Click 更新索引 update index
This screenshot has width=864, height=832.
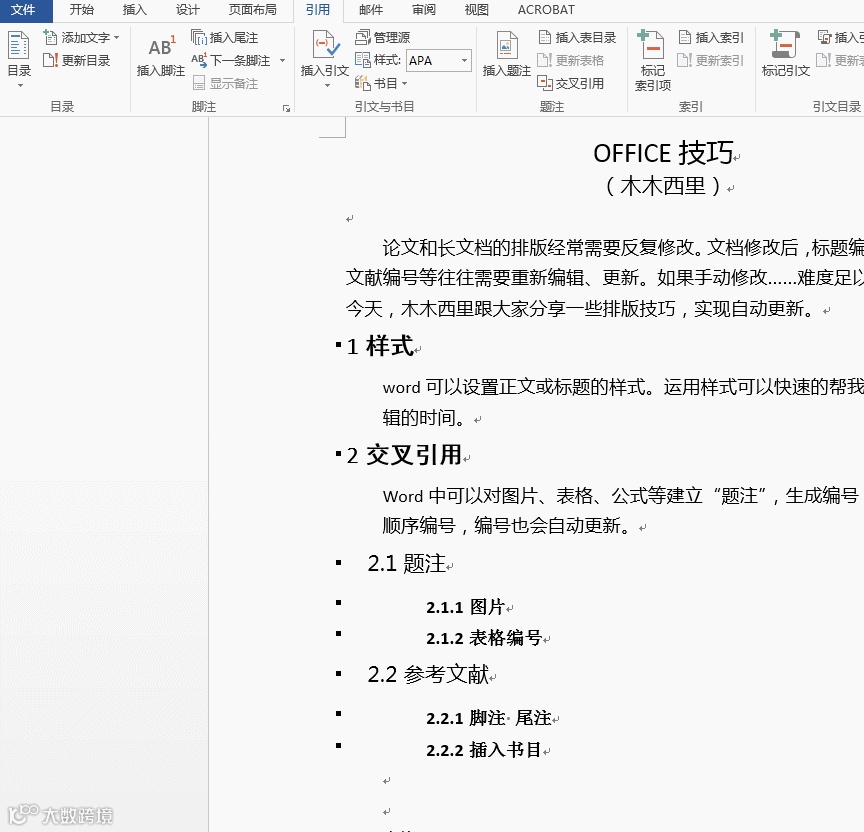click(x=711, y=60)
